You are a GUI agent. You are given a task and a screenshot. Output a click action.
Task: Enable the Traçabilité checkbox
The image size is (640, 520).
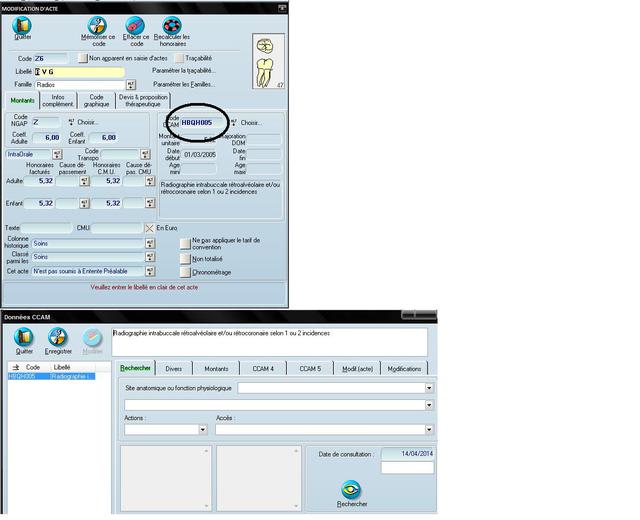pyautogui.click(x=180, y=59)
